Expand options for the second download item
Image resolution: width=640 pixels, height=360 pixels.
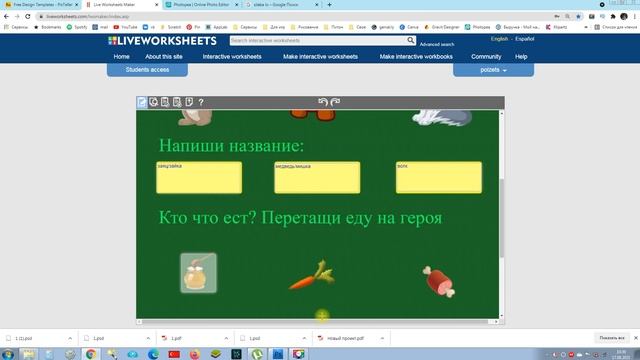tap(148, 338)
